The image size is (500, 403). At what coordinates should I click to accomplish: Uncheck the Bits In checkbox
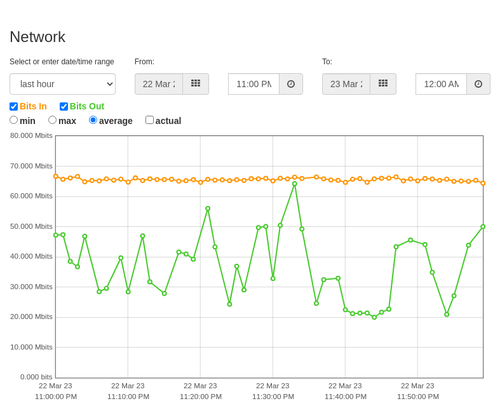pos(14,106)
